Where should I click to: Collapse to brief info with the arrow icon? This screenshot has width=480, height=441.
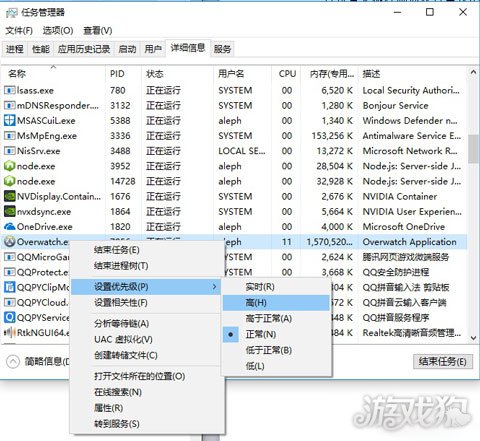(13, 362)
